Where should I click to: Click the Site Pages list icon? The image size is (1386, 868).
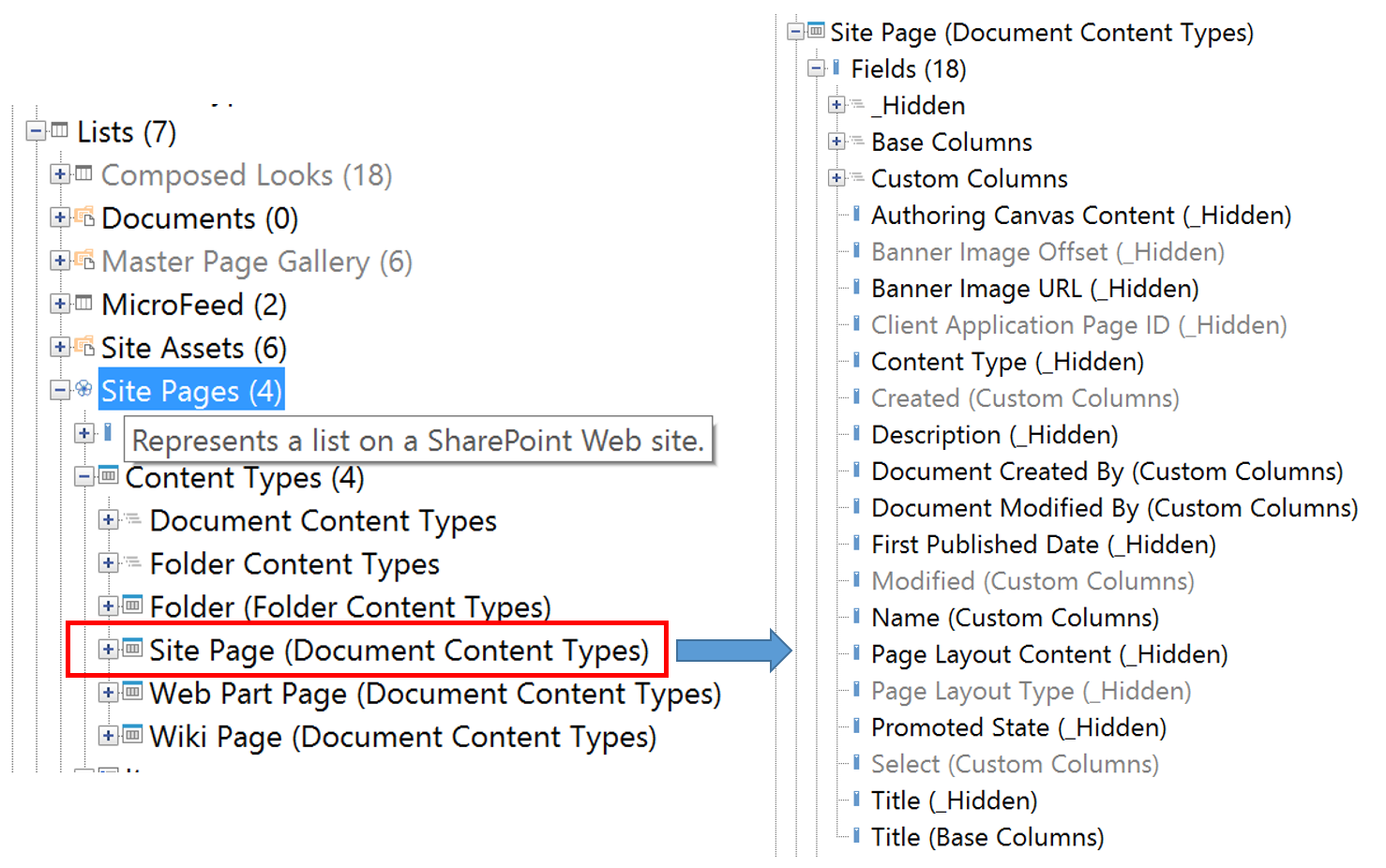point(83,389)
